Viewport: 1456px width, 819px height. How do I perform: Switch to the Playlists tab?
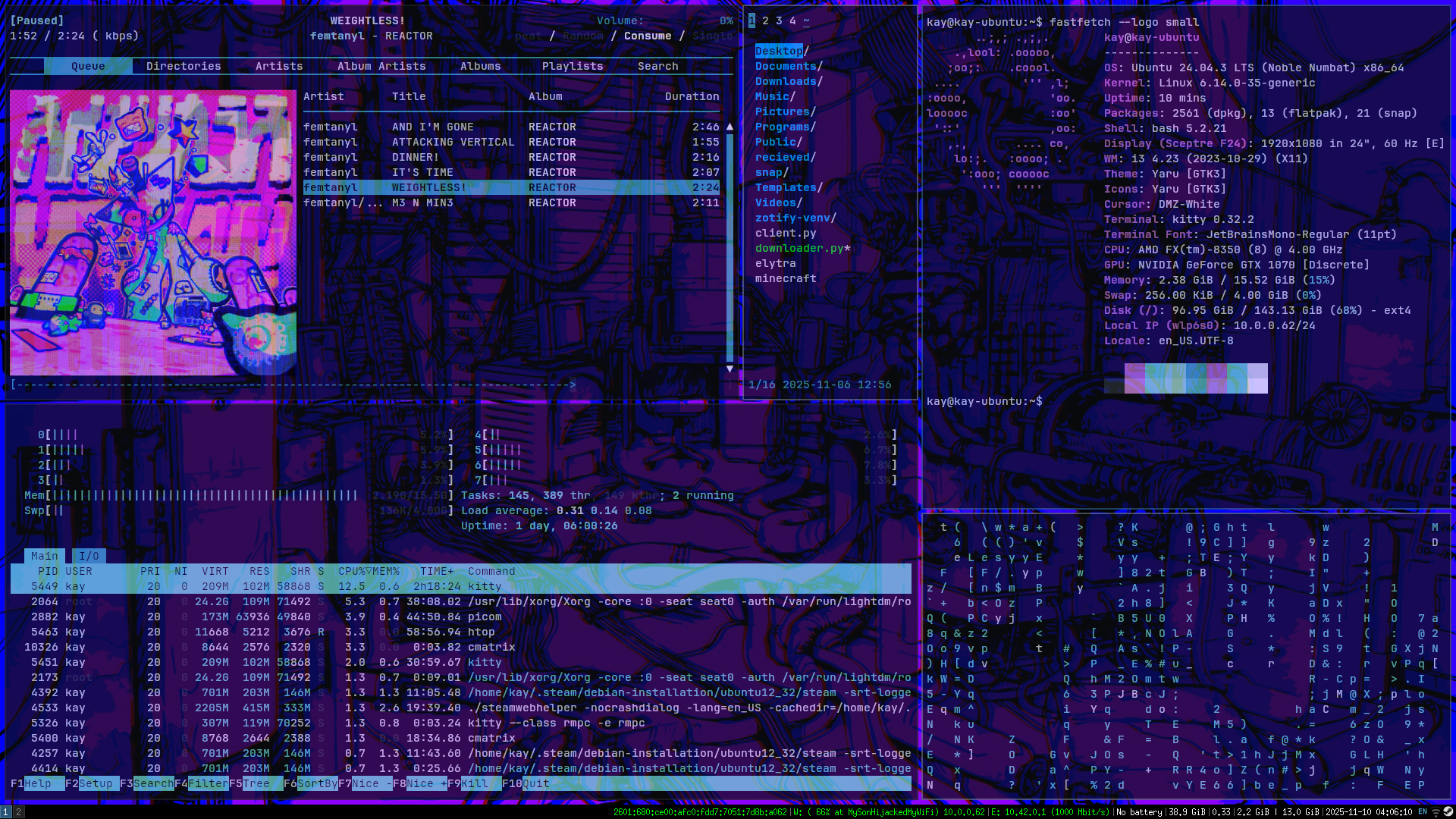[572, 66]
